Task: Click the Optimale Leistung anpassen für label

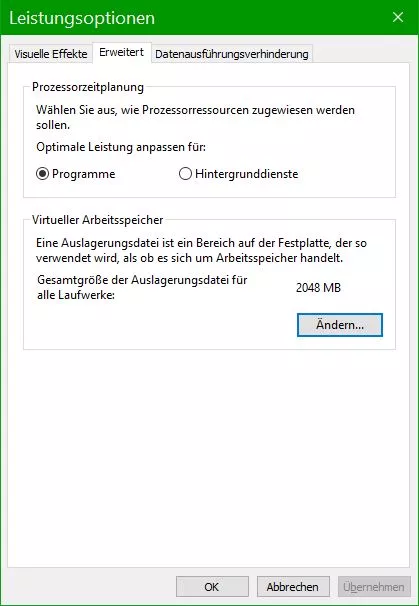Action: [121, 147]
